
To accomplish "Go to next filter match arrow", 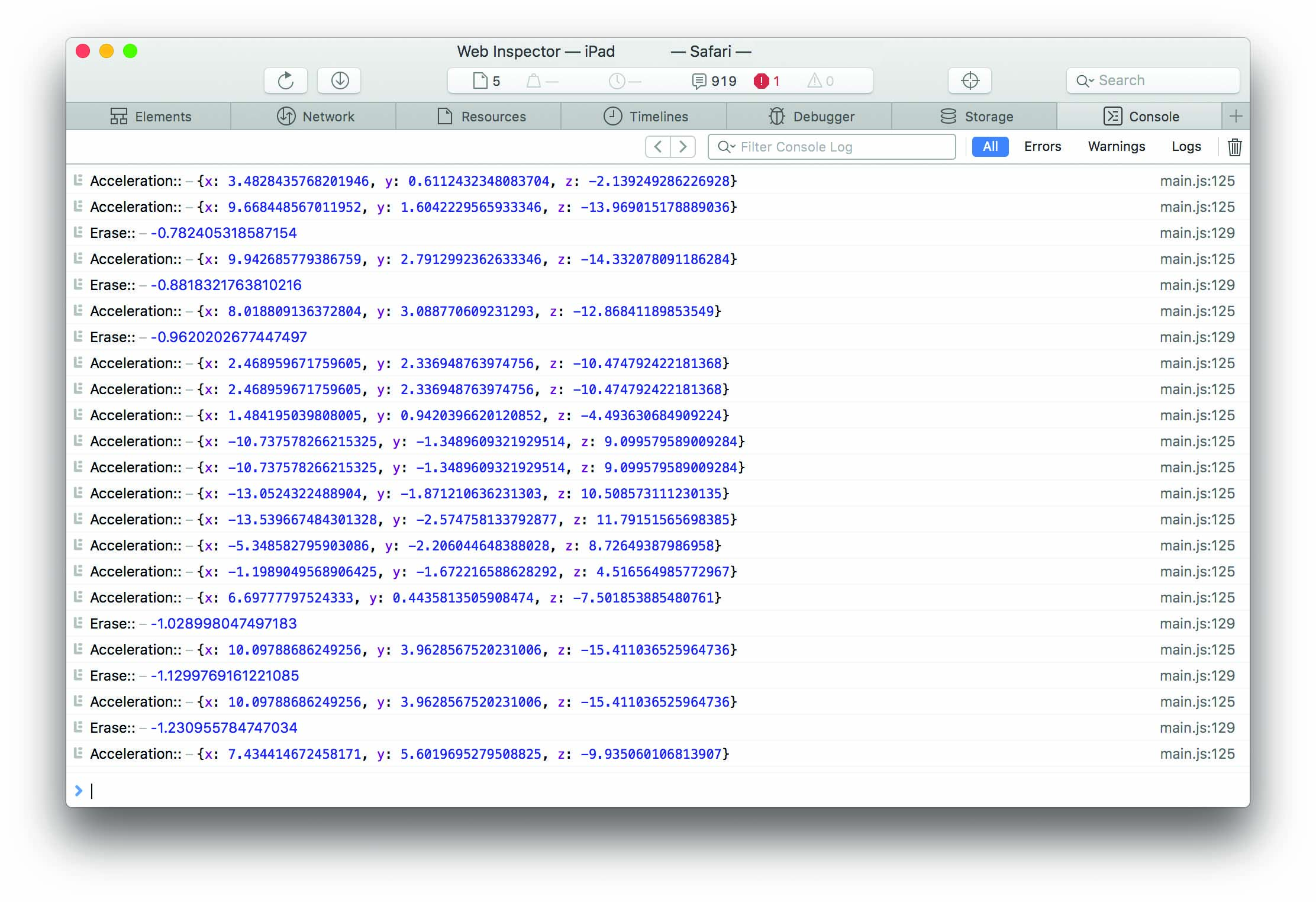I will pos(683,147).
